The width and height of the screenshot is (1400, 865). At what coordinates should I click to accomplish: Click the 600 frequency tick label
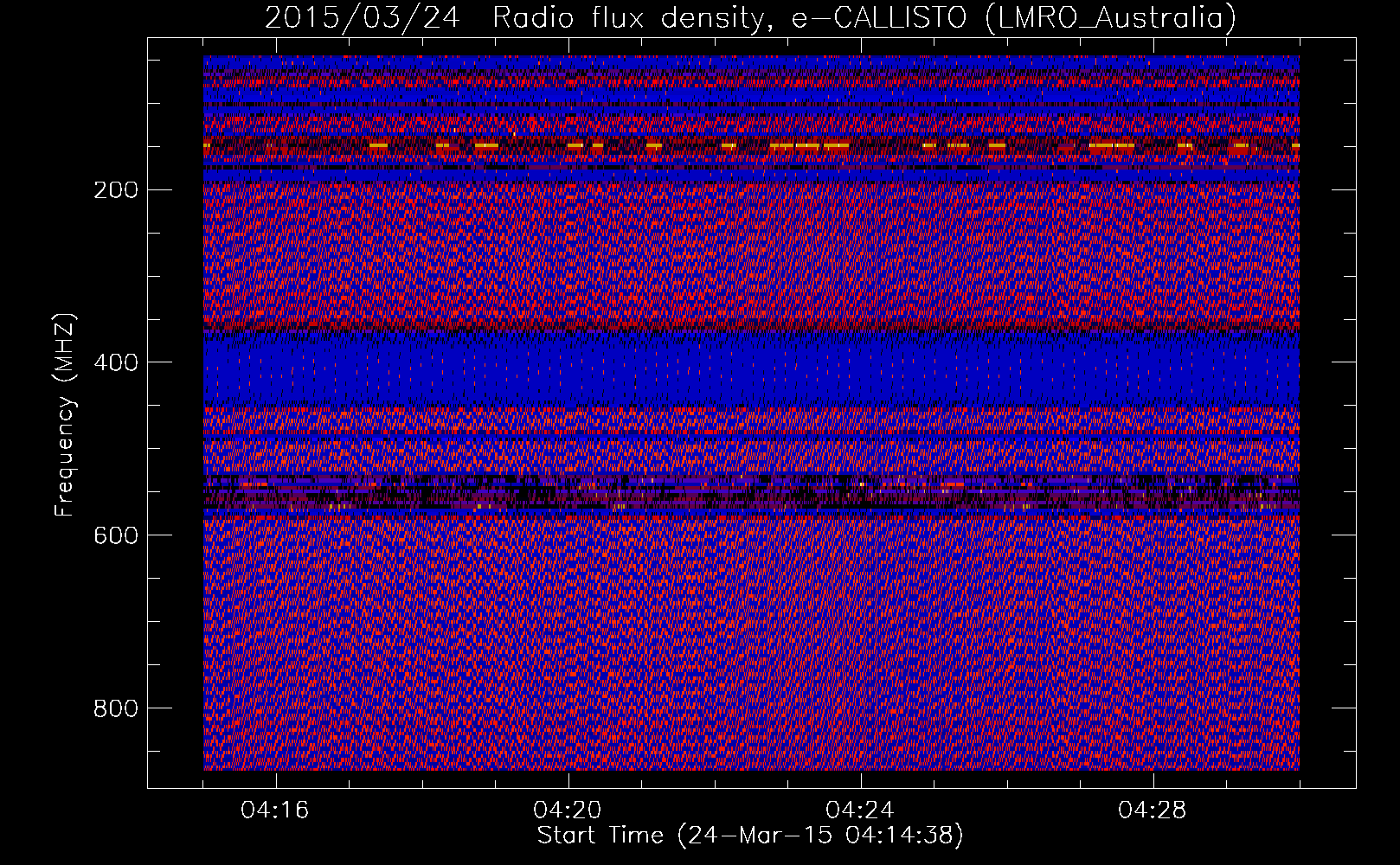coord(115,535)
